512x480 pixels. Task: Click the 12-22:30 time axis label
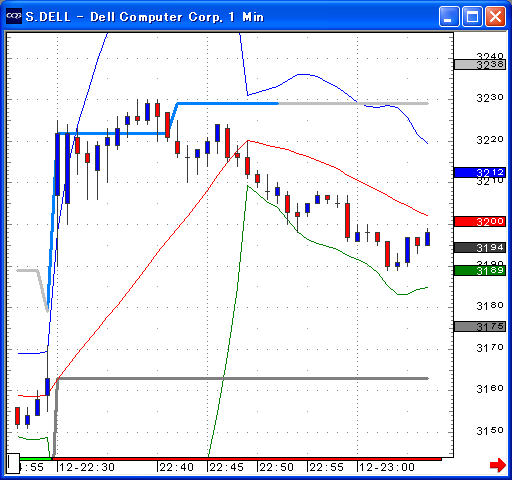point(87,467)
